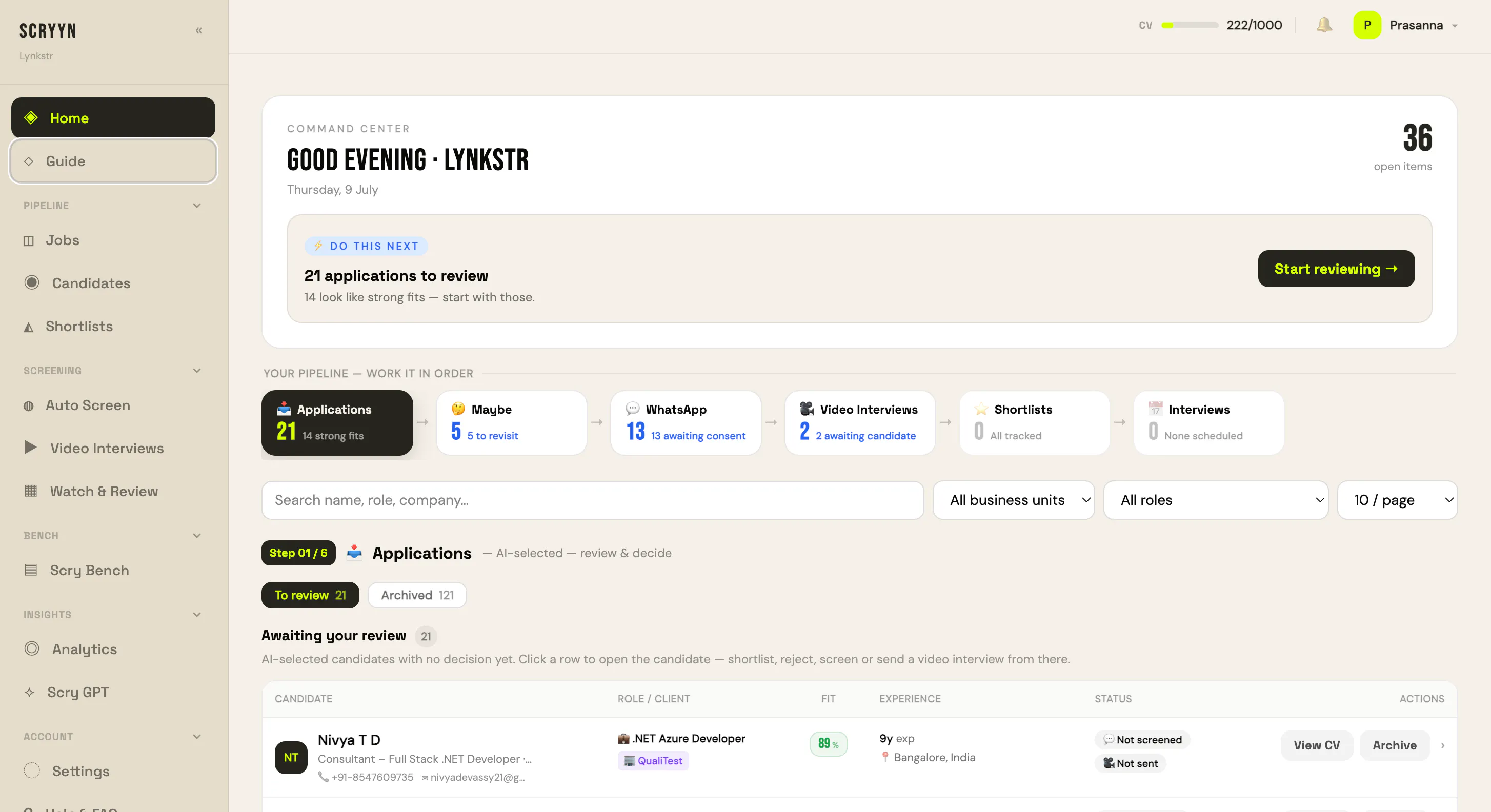This screenshot has width=1491, height=812.
Task: Click the Analytics ring icon
Action: pyautogui.click(x=32, y=648)
